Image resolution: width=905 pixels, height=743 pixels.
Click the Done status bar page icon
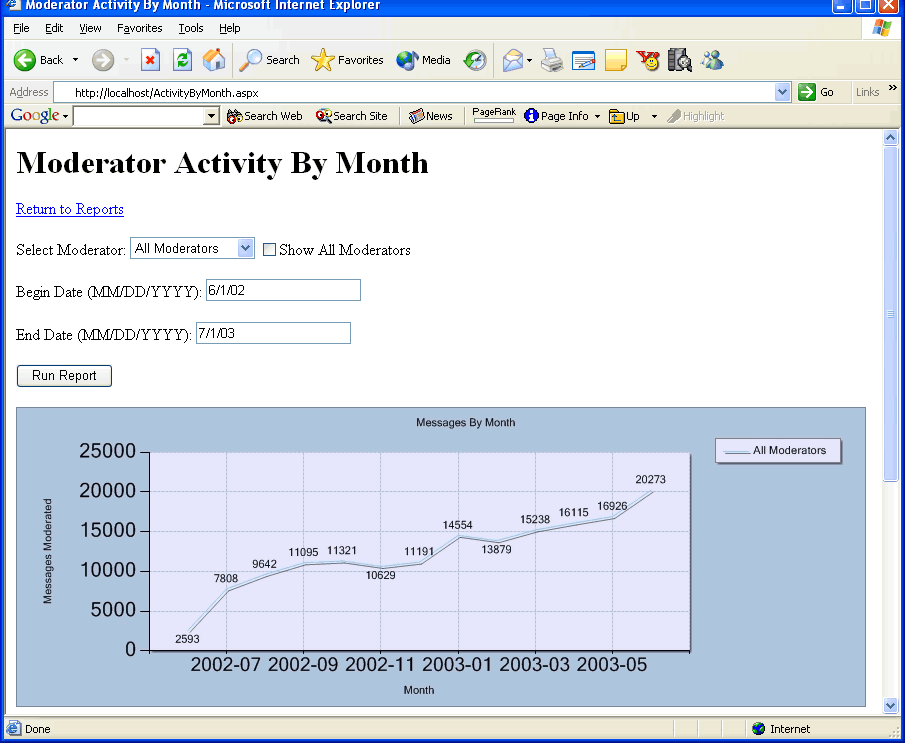[x=14, y=729]
